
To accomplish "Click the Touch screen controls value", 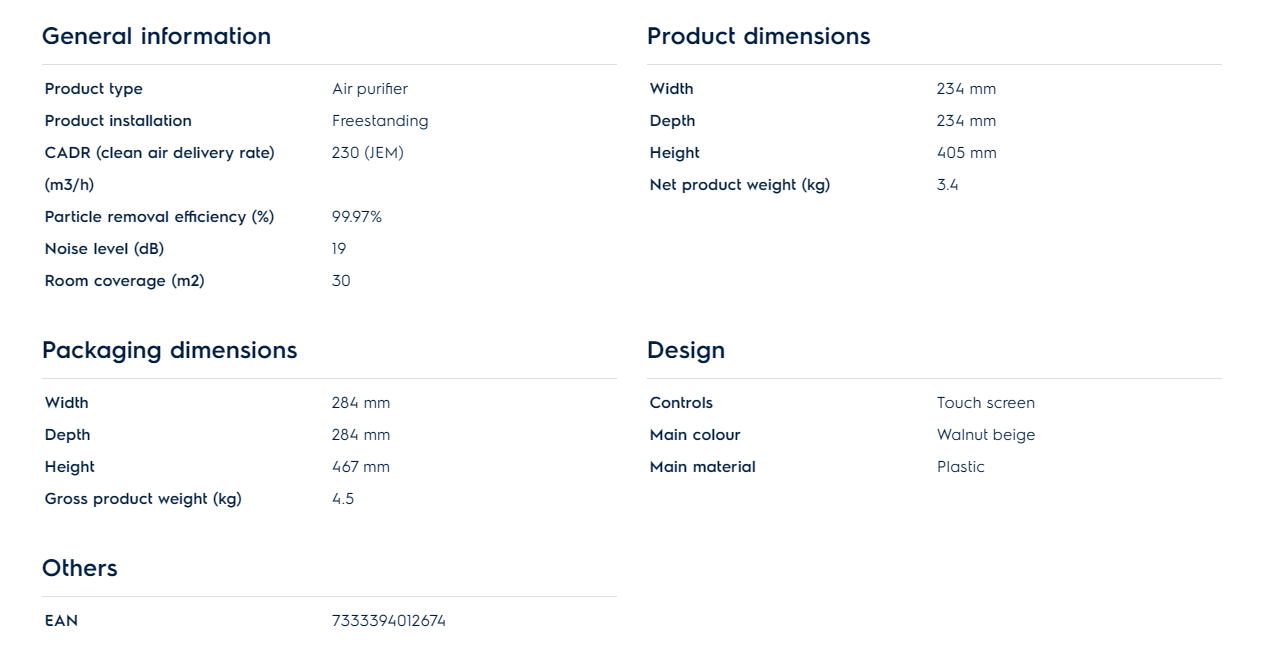I will click(985, 403).
